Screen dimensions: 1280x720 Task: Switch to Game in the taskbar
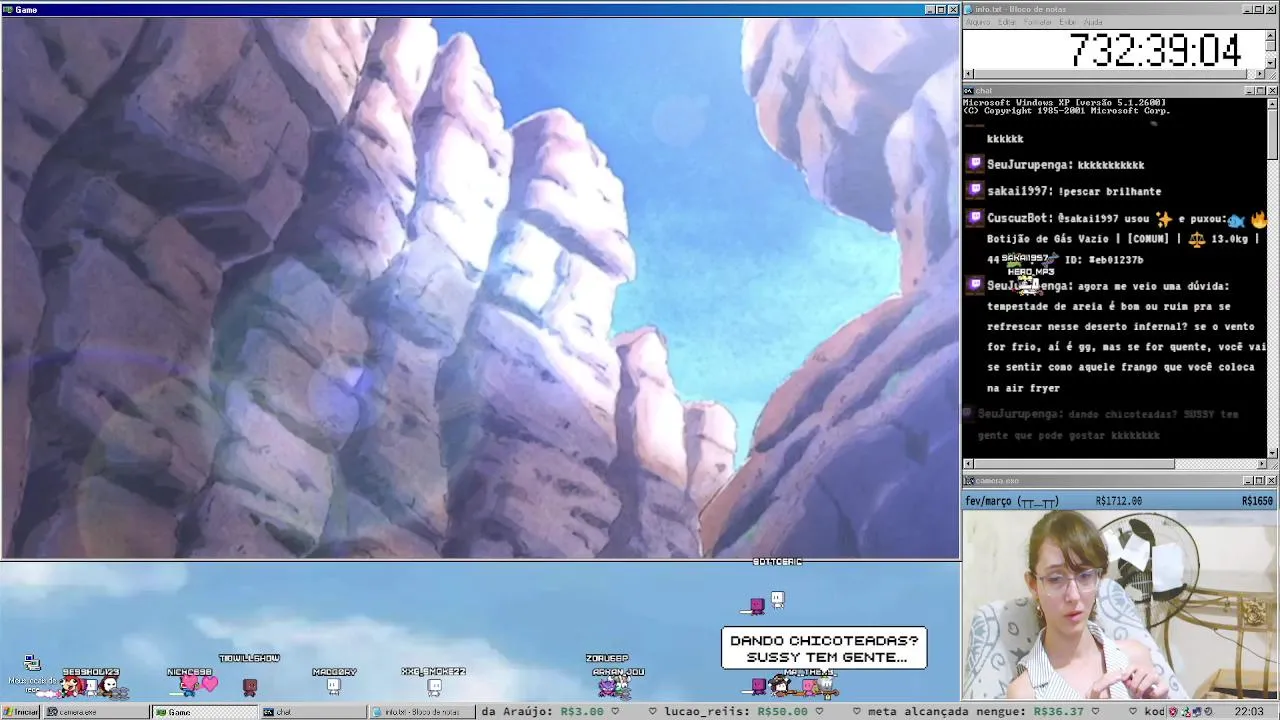[x=203, y=712]
